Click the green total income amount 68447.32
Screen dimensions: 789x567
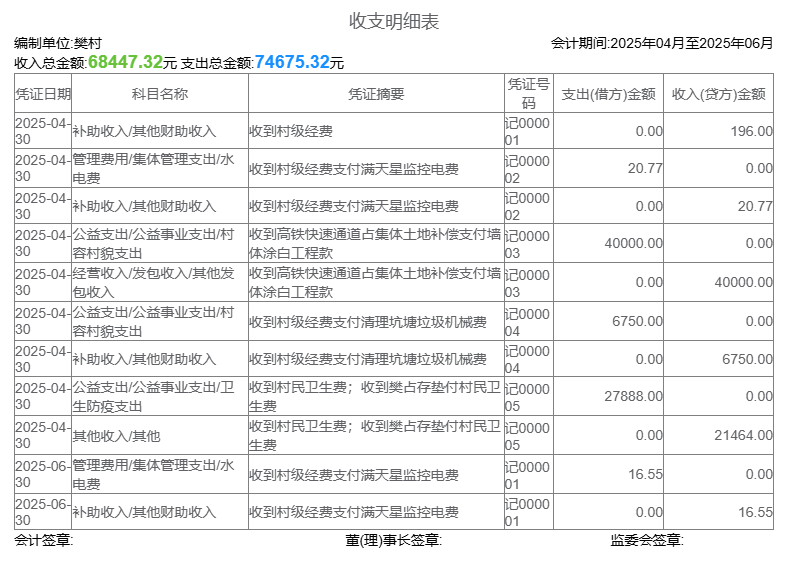point(125,62)
